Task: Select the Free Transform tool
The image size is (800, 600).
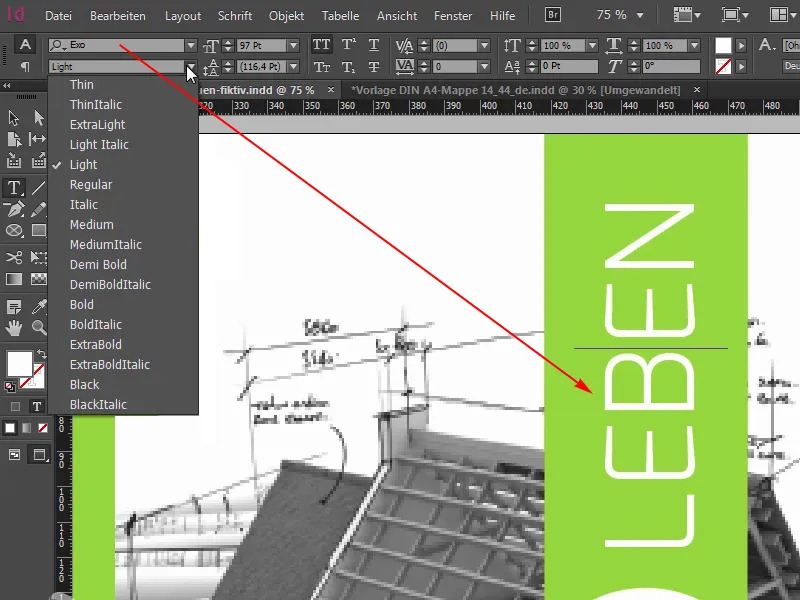Action: pyautogui.click(x=39, y=257)
